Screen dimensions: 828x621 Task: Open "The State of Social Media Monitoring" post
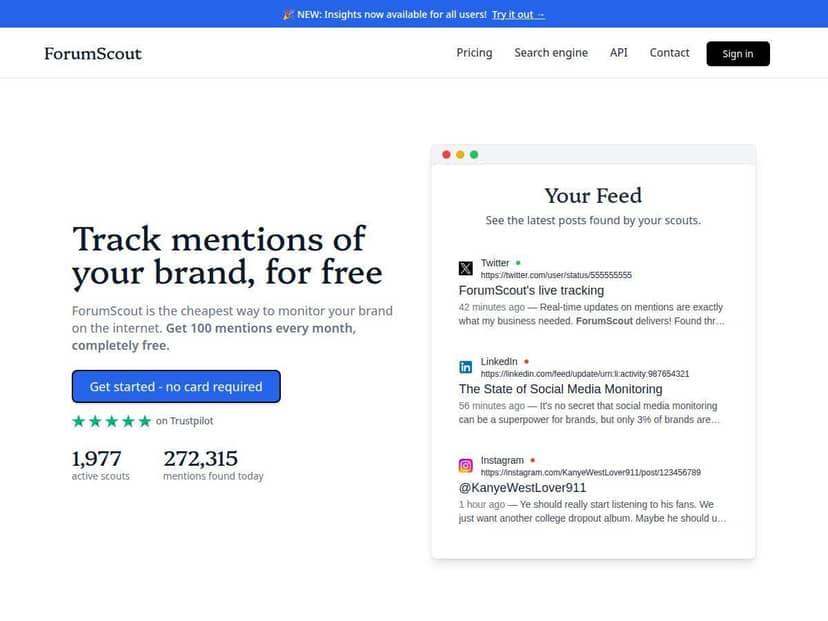pyautogui.click(x=561, y=389)
